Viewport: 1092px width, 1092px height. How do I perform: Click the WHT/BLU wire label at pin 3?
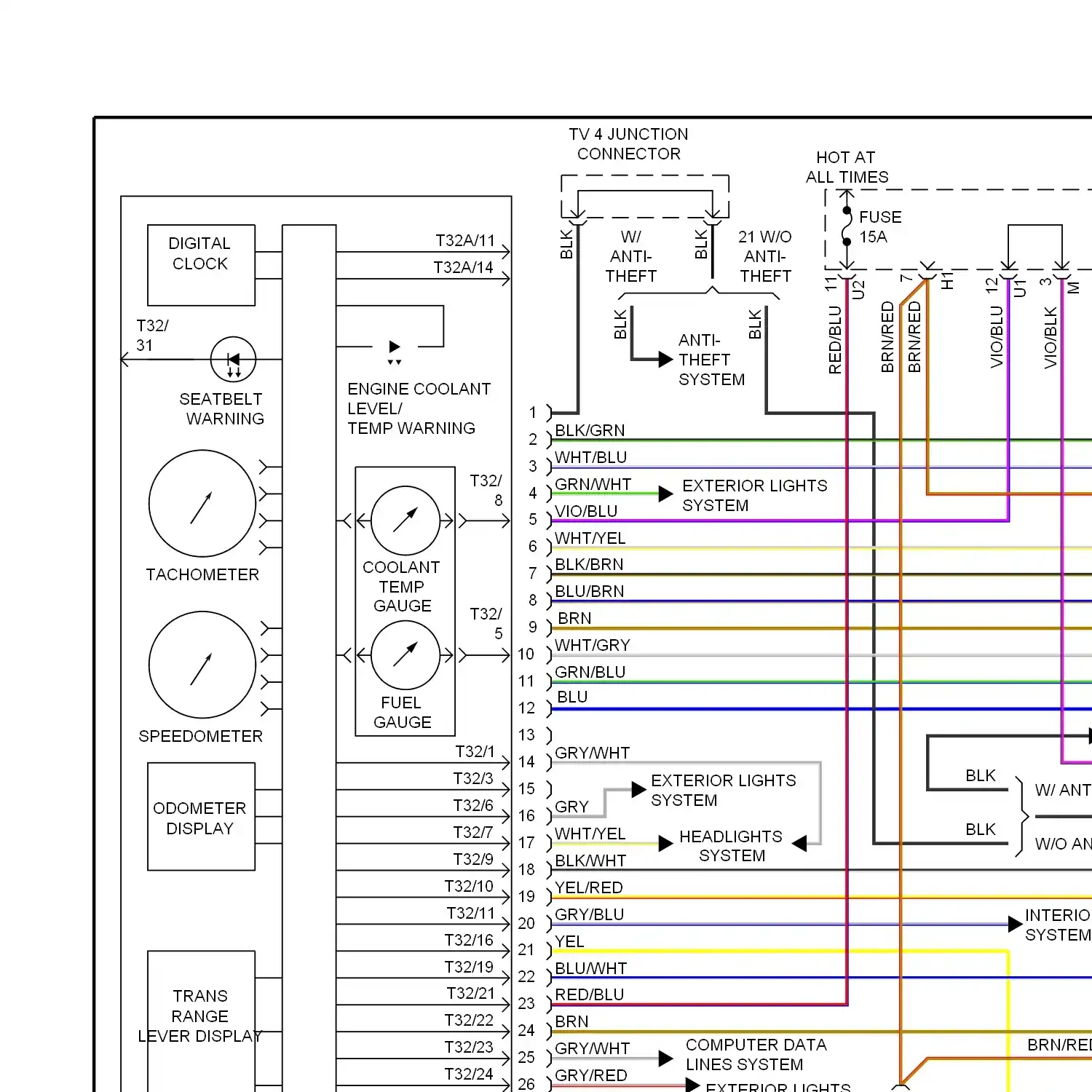pos(590,457)
